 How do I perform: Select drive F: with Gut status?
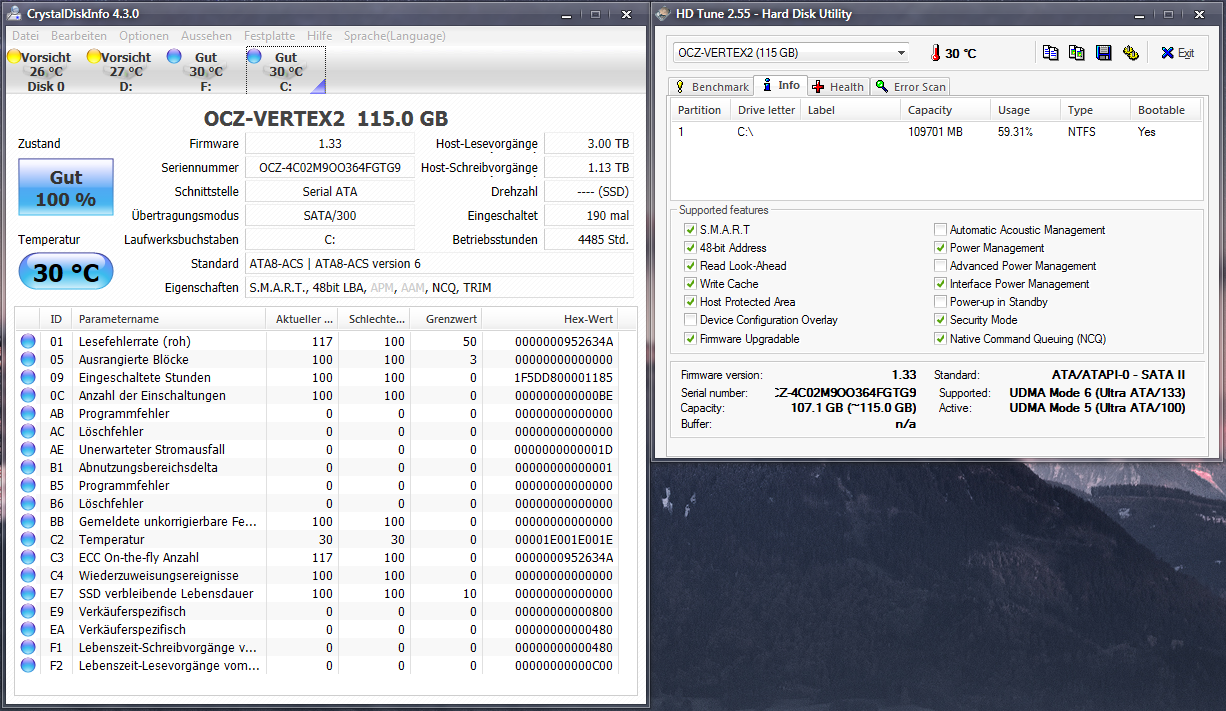(205, 71)
